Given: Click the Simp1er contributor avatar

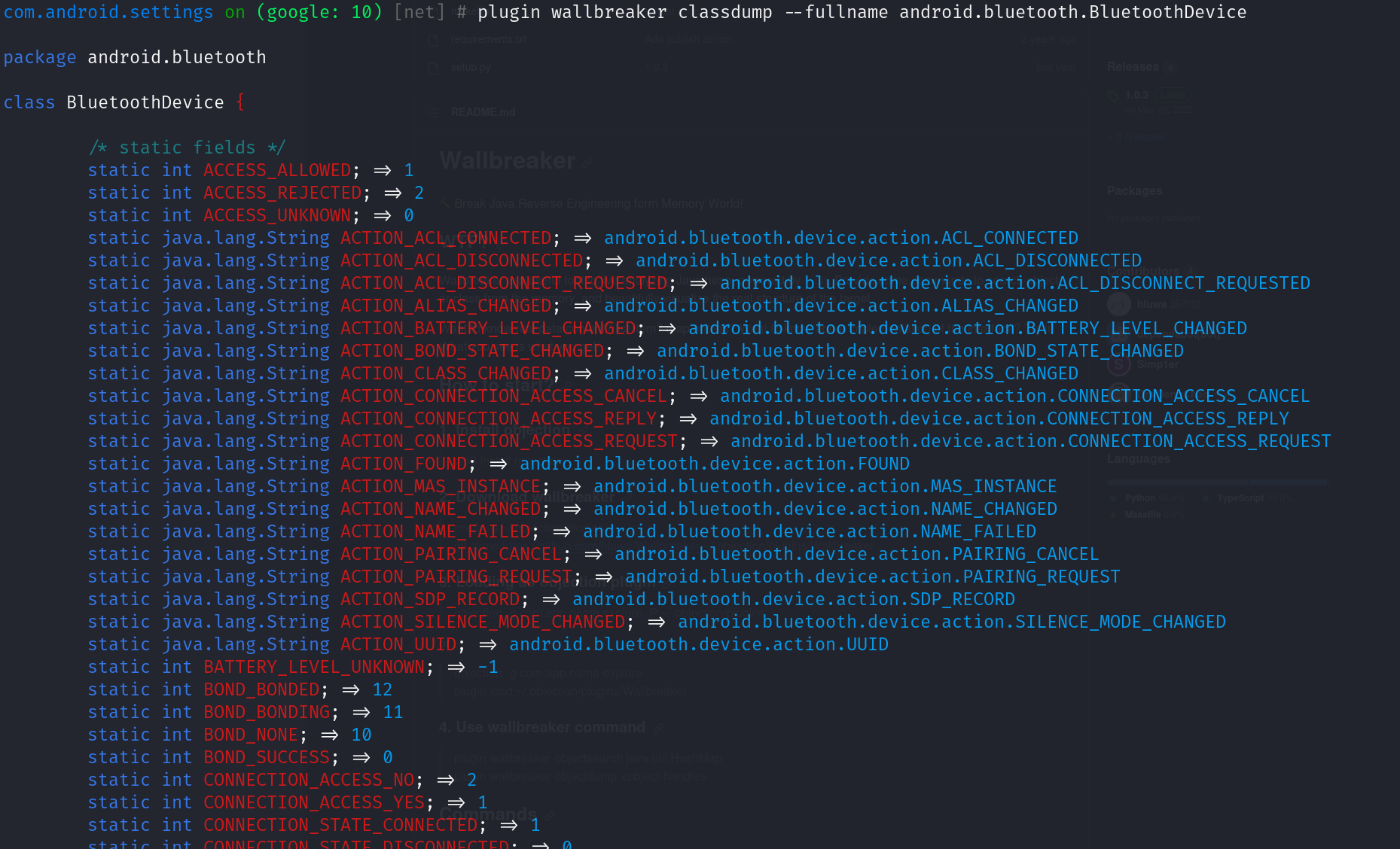Looking at the screenshot, I should [1119, 364].
